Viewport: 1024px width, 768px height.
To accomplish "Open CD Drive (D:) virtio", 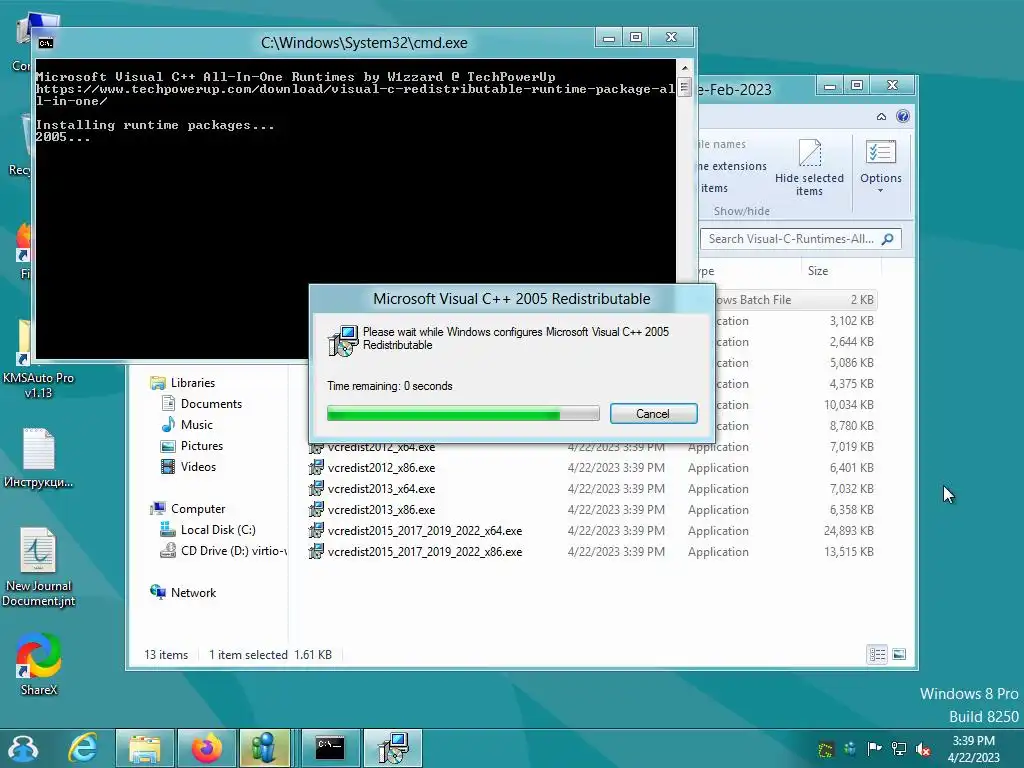I will pos(233,551).
